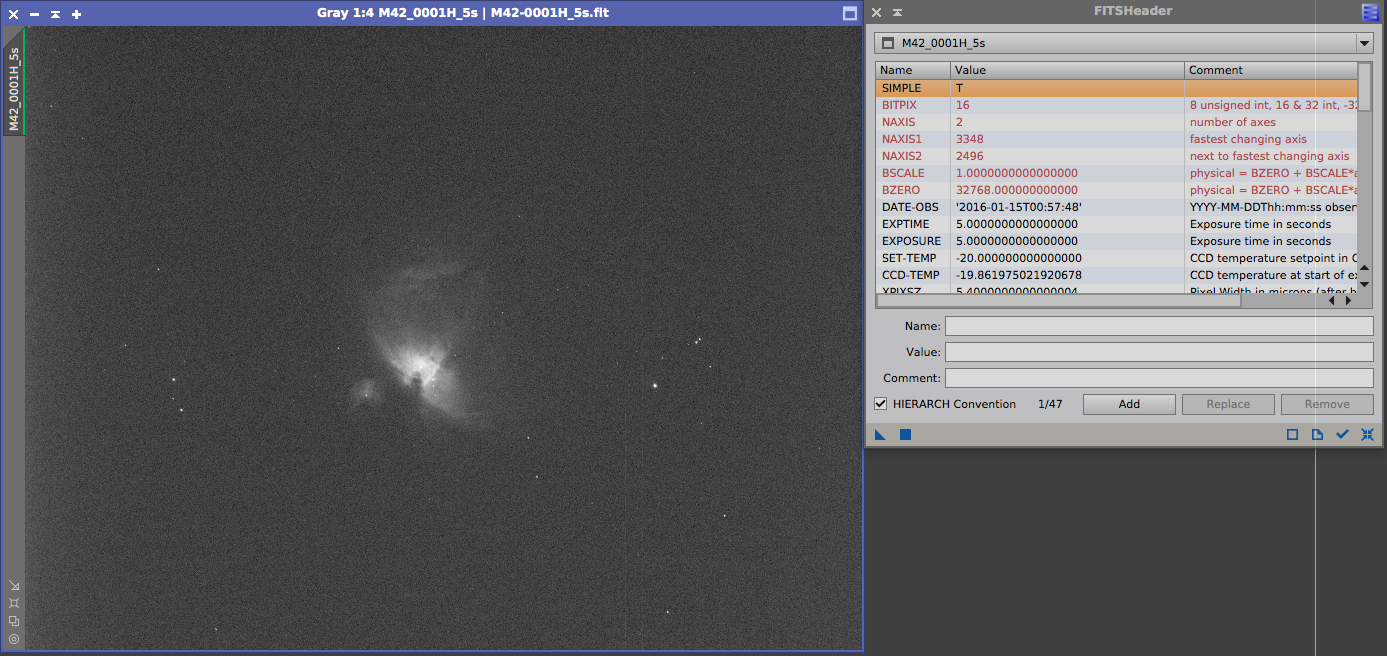Click the zoom-to-fit icon in image window sidebar
The image size is (1387, 656).
14,603
